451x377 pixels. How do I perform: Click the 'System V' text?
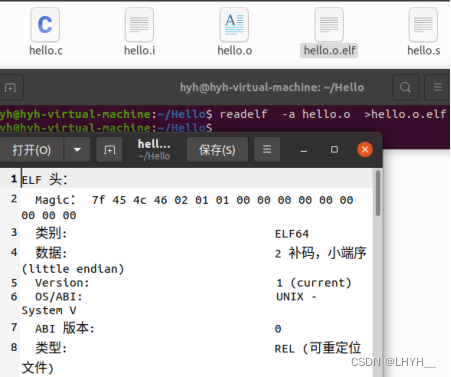coord(49,310)
